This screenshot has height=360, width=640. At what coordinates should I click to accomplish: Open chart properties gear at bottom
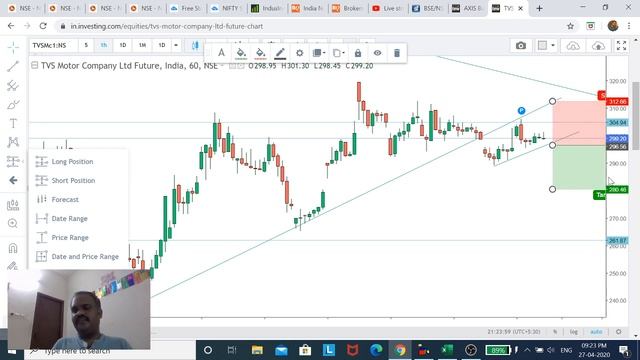618,332
